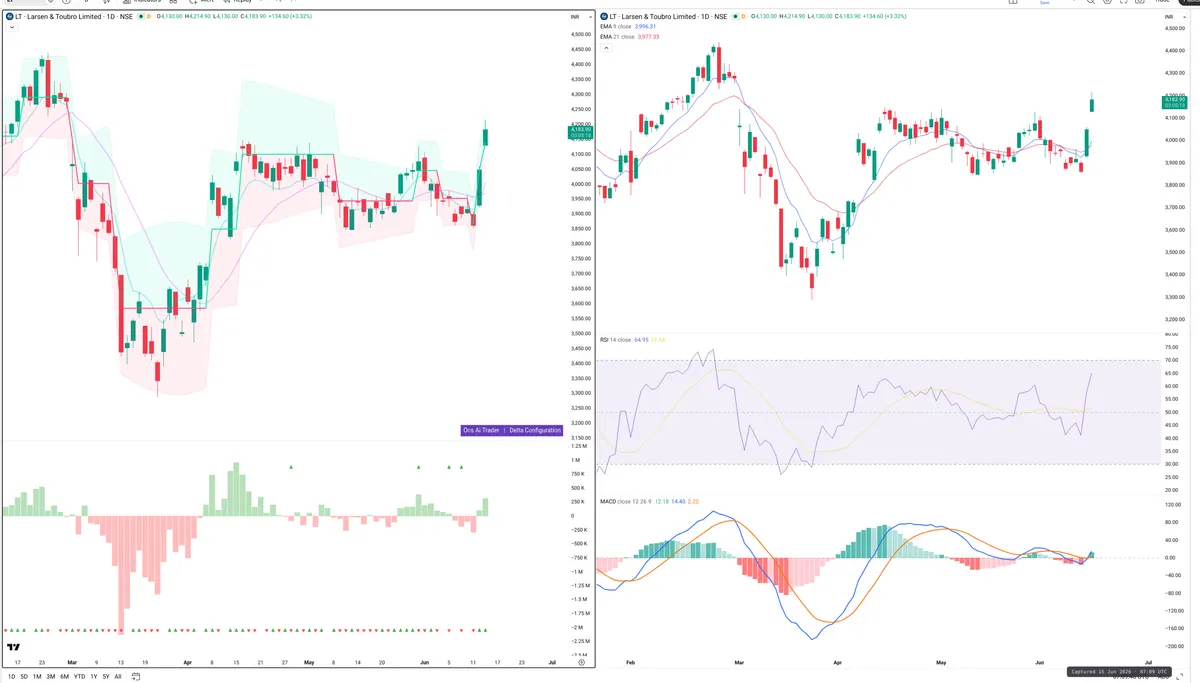Click Ocs Ai Trader indicator label

pyautogui.click(x=482, y=430)
